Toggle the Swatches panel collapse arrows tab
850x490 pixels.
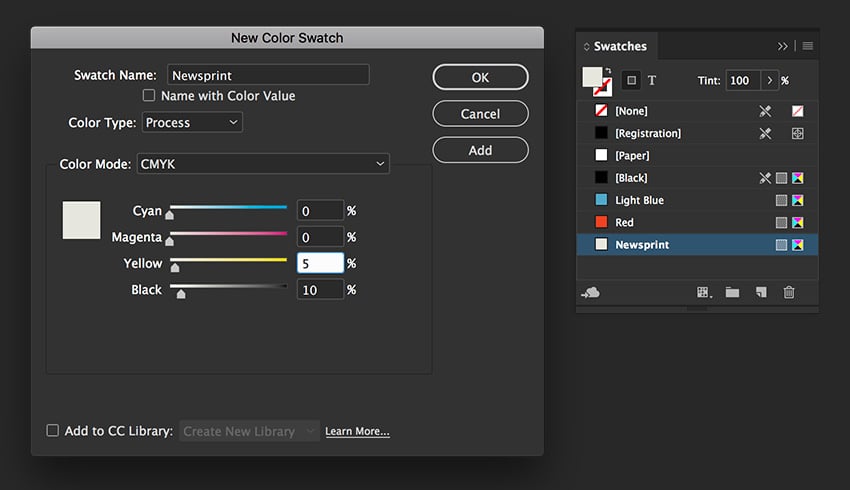[x=586, y=47]
